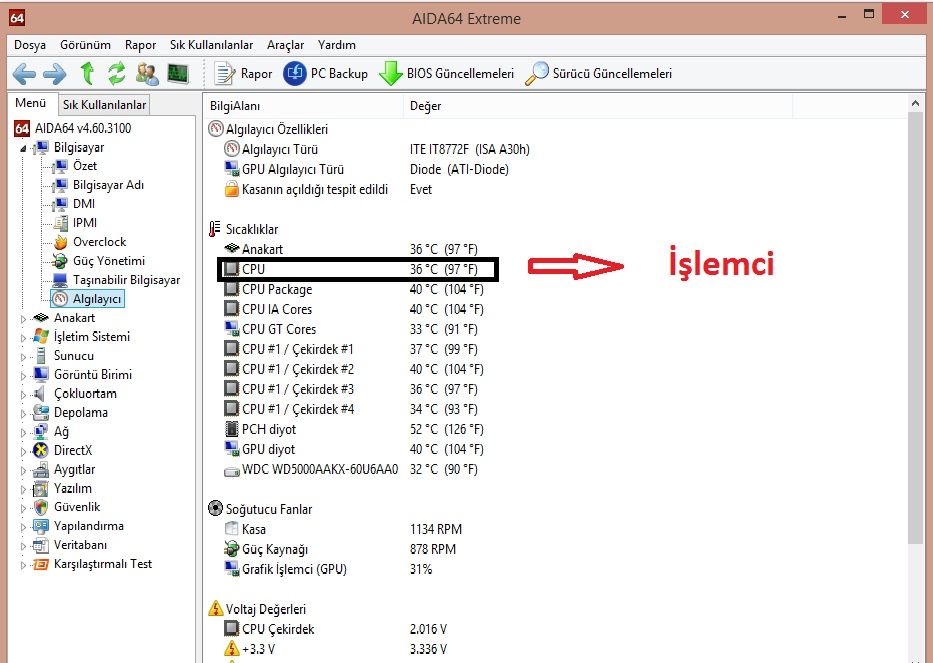Select GPU Algılayıcı Türü row
This screenshot has height=663, width=933.
366,170
